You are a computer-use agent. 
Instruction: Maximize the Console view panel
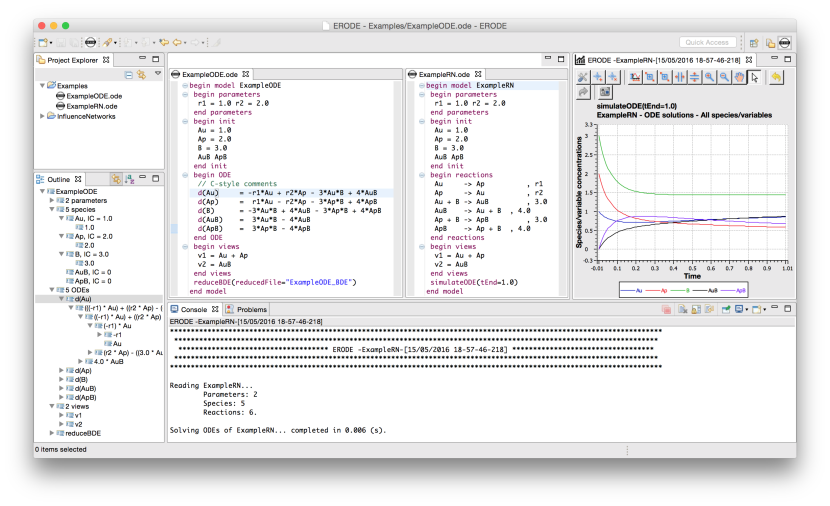point(788,308)
